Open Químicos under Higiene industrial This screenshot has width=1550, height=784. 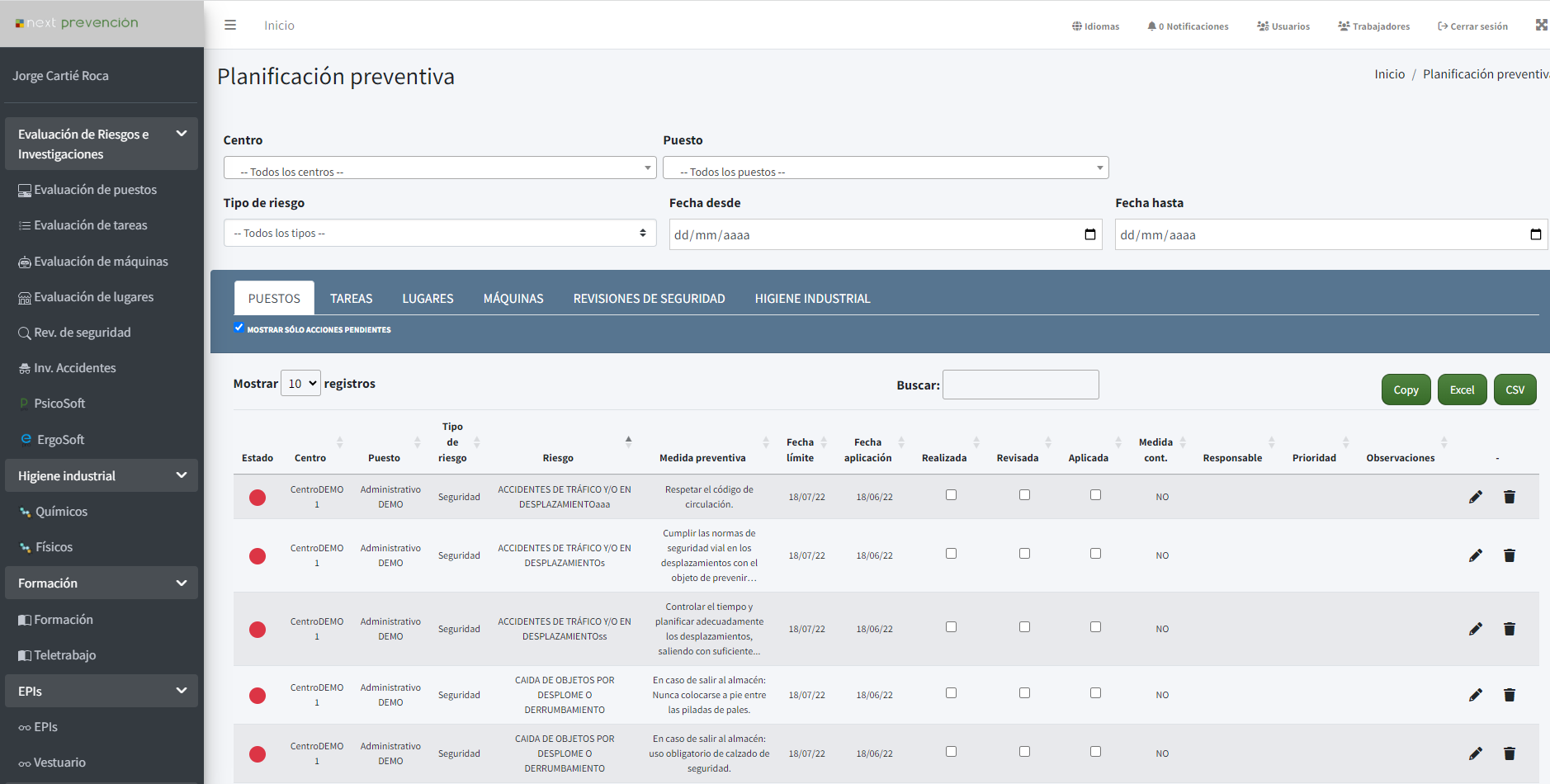pyautogui.click(x=53, y=512)
